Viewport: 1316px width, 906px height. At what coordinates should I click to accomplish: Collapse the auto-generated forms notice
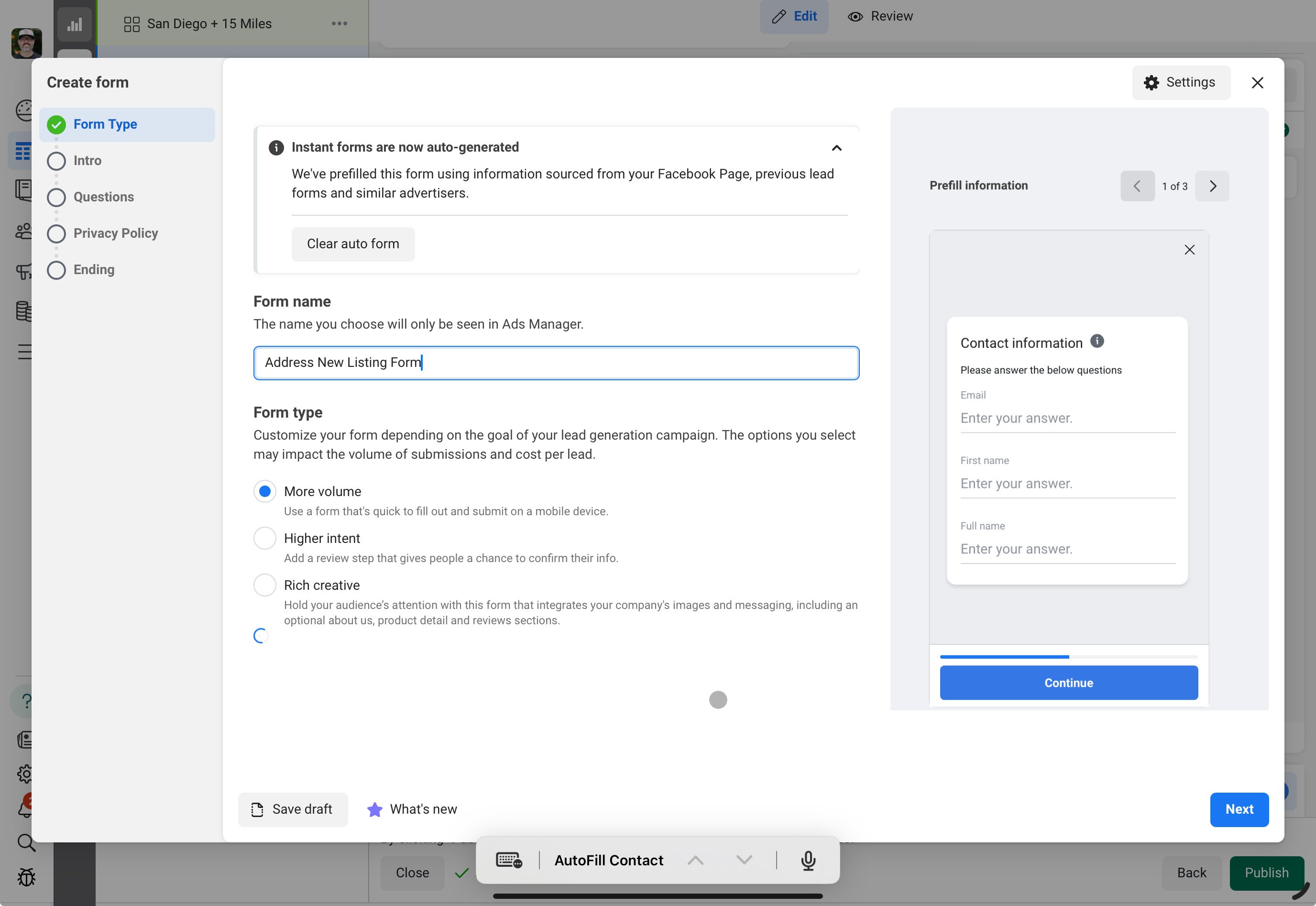836,148
